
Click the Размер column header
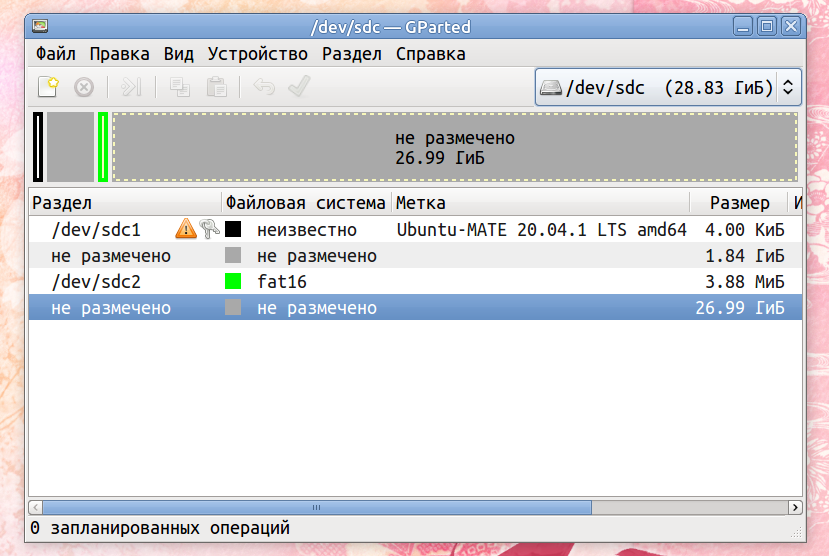[x=739, y=202]
